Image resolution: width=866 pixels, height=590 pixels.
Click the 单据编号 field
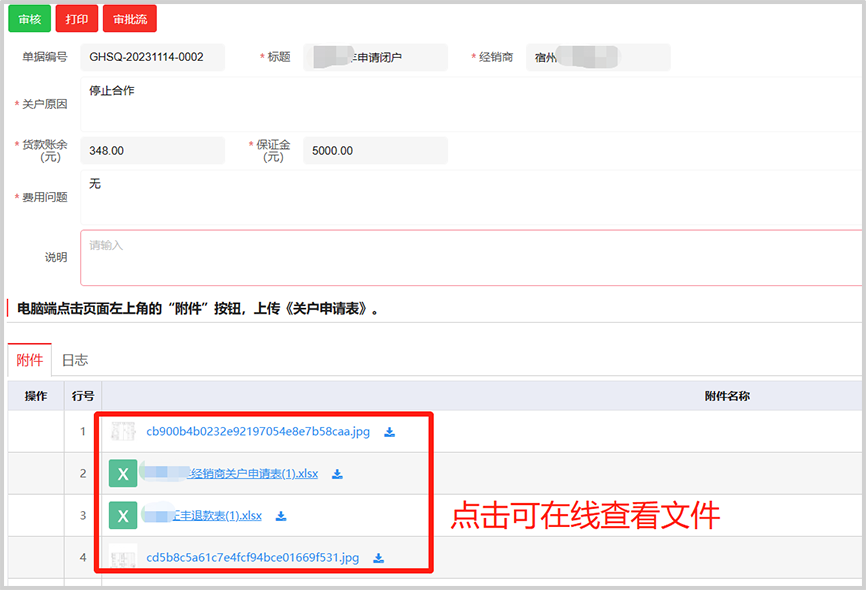click(x=152, y=57)
